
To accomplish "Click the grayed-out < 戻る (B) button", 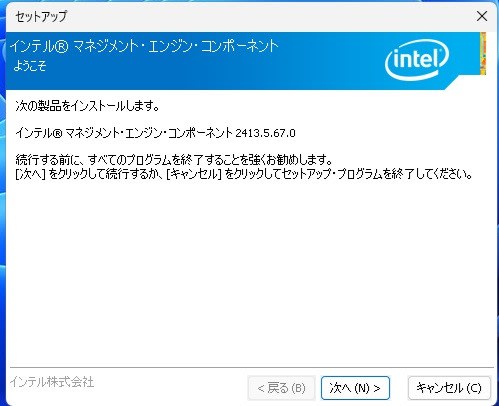I will click(281, 388).
